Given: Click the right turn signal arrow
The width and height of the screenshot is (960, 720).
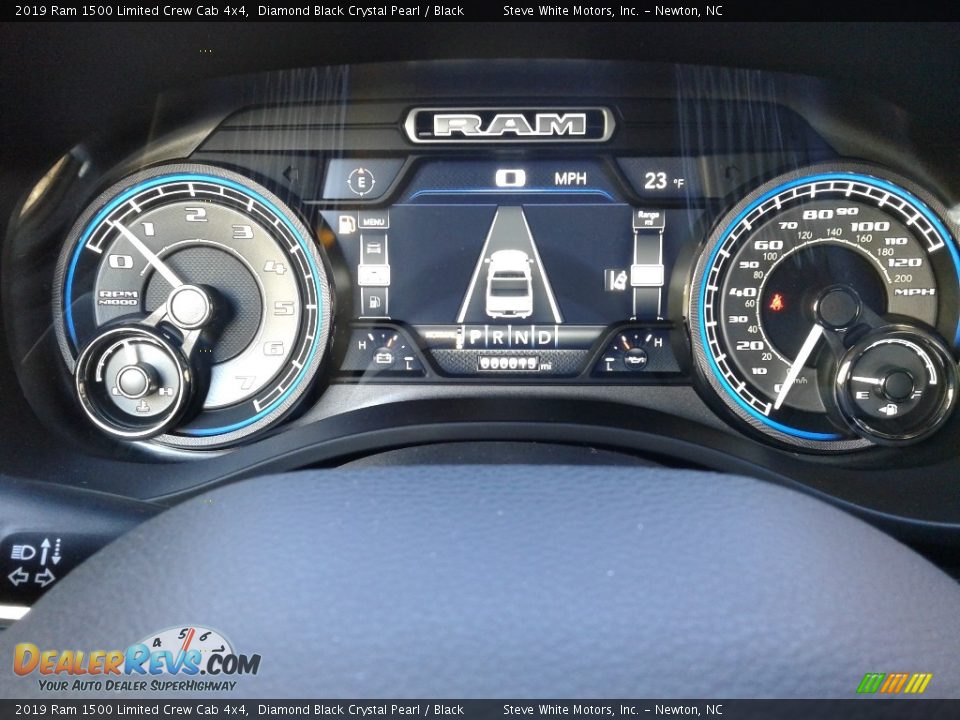Looking at the screenshot, I should [45, 576].
